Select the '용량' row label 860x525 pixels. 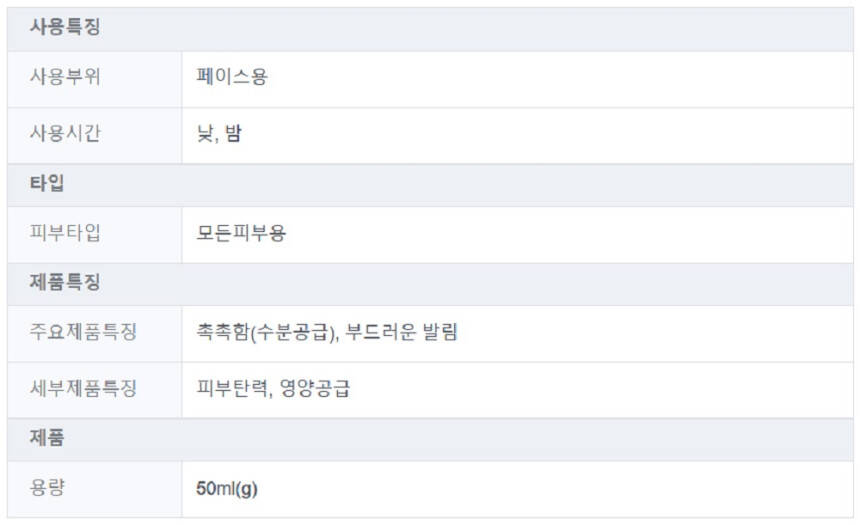48,488
